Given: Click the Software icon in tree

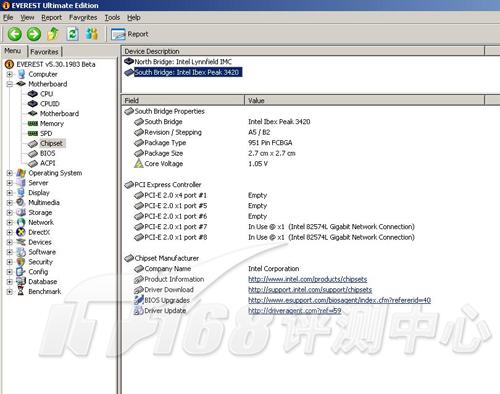Looking at the screenshot, I should coord(21,252).
